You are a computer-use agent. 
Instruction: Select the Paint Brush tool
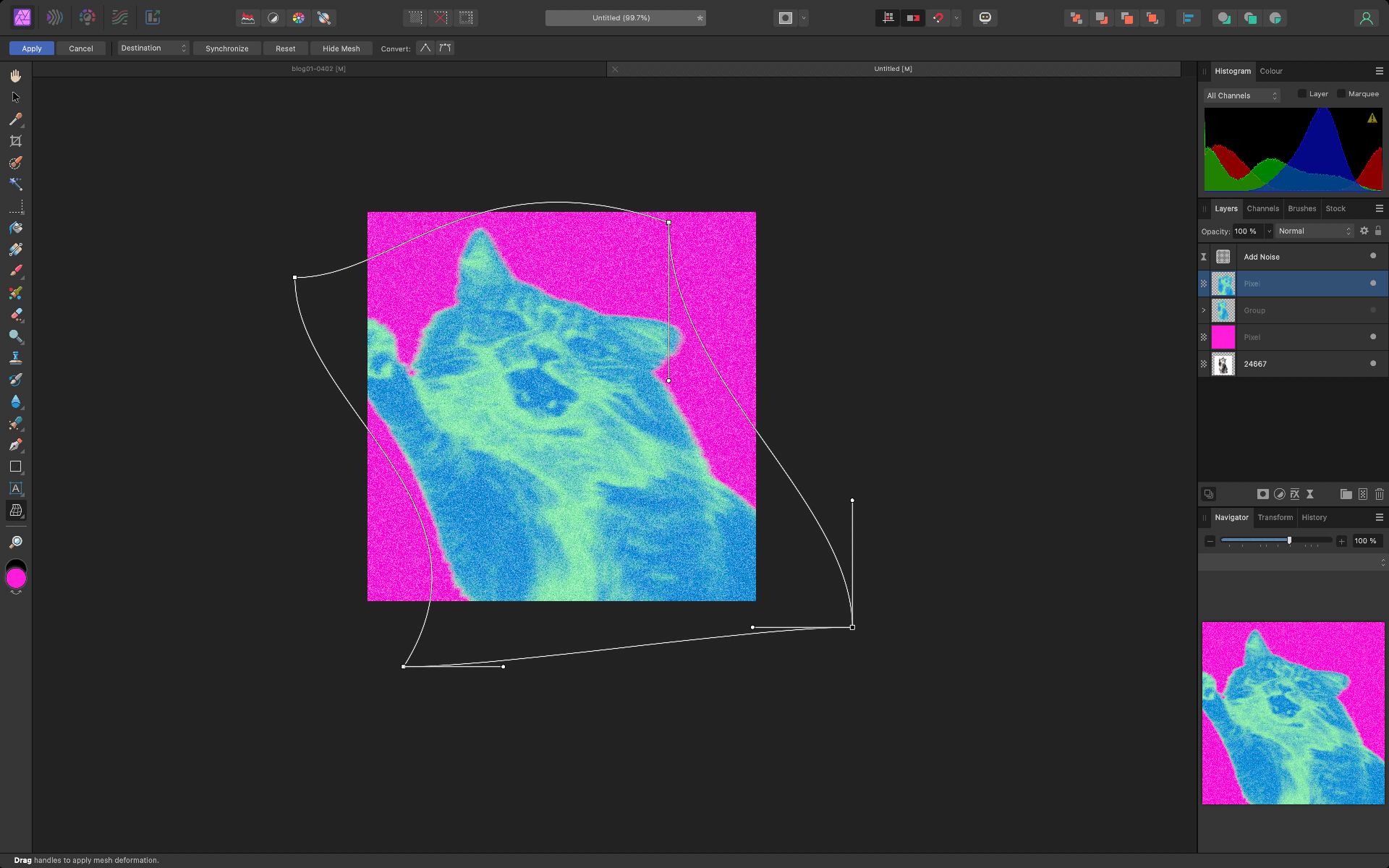pos(15,271)
